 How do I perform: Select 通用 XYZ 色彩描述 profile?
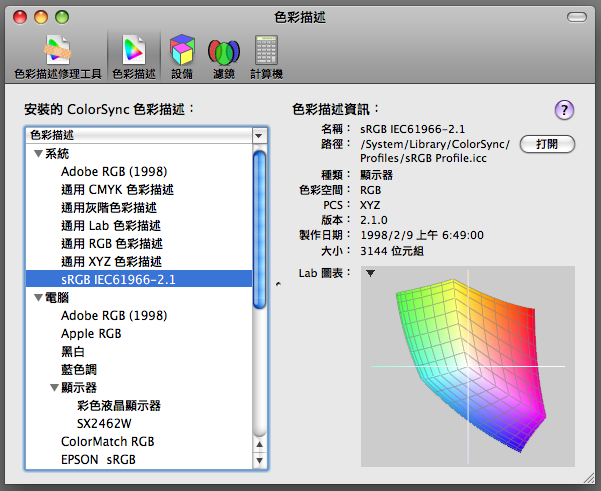[x=111, y=262]
